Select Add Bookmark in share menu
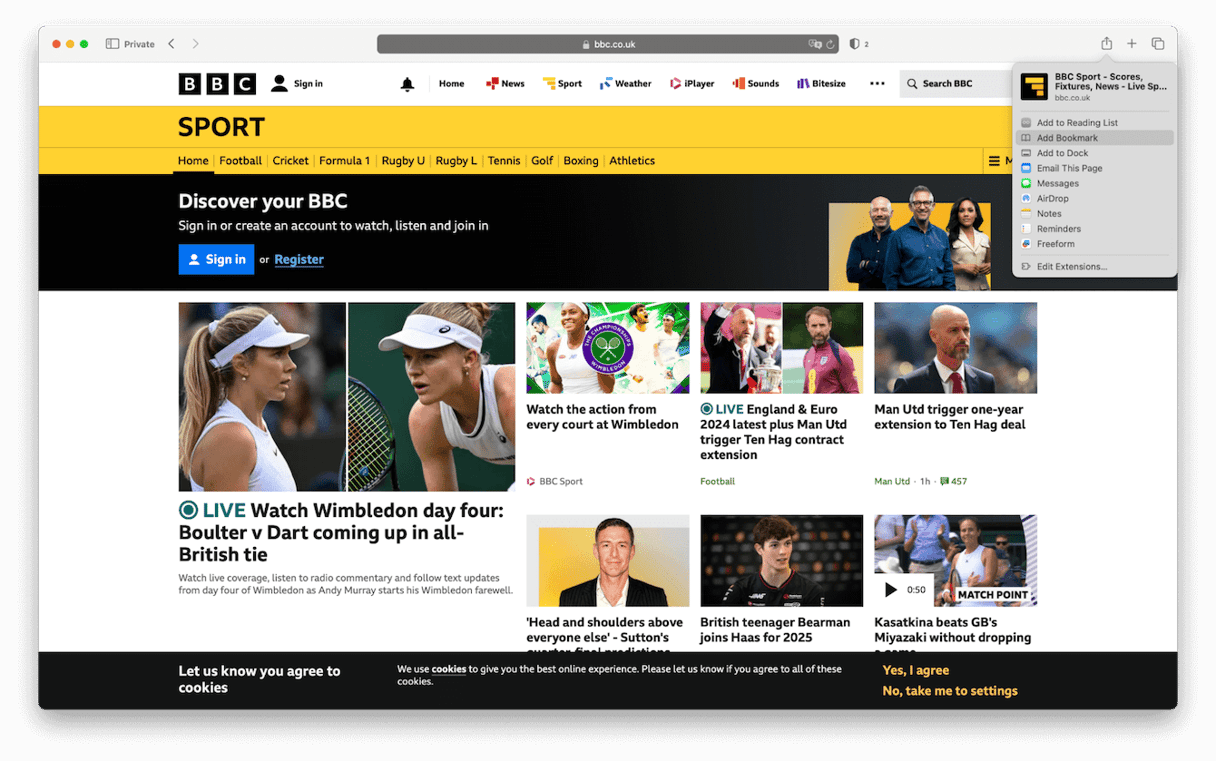This screenshot has height=761, width=1216. (x=1067, y=138)
